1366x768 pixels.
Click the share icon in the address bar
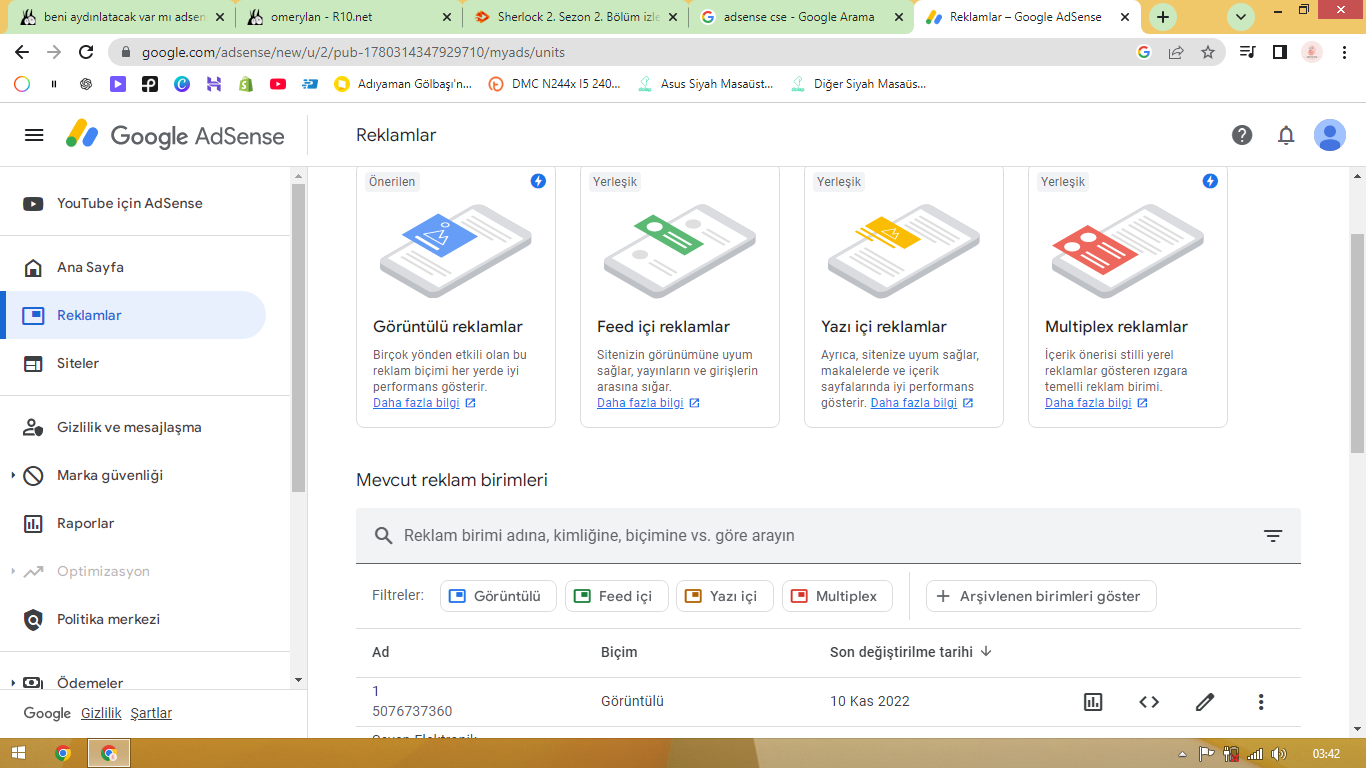tap(1176, 52)
